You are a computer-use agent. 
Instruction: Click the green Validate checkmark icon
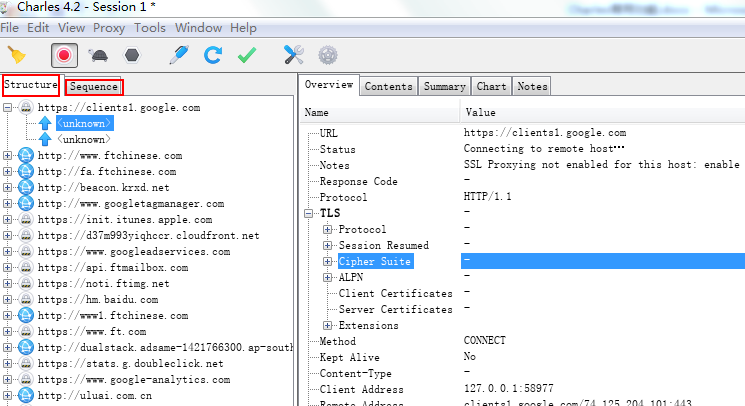tap(247, 55)
